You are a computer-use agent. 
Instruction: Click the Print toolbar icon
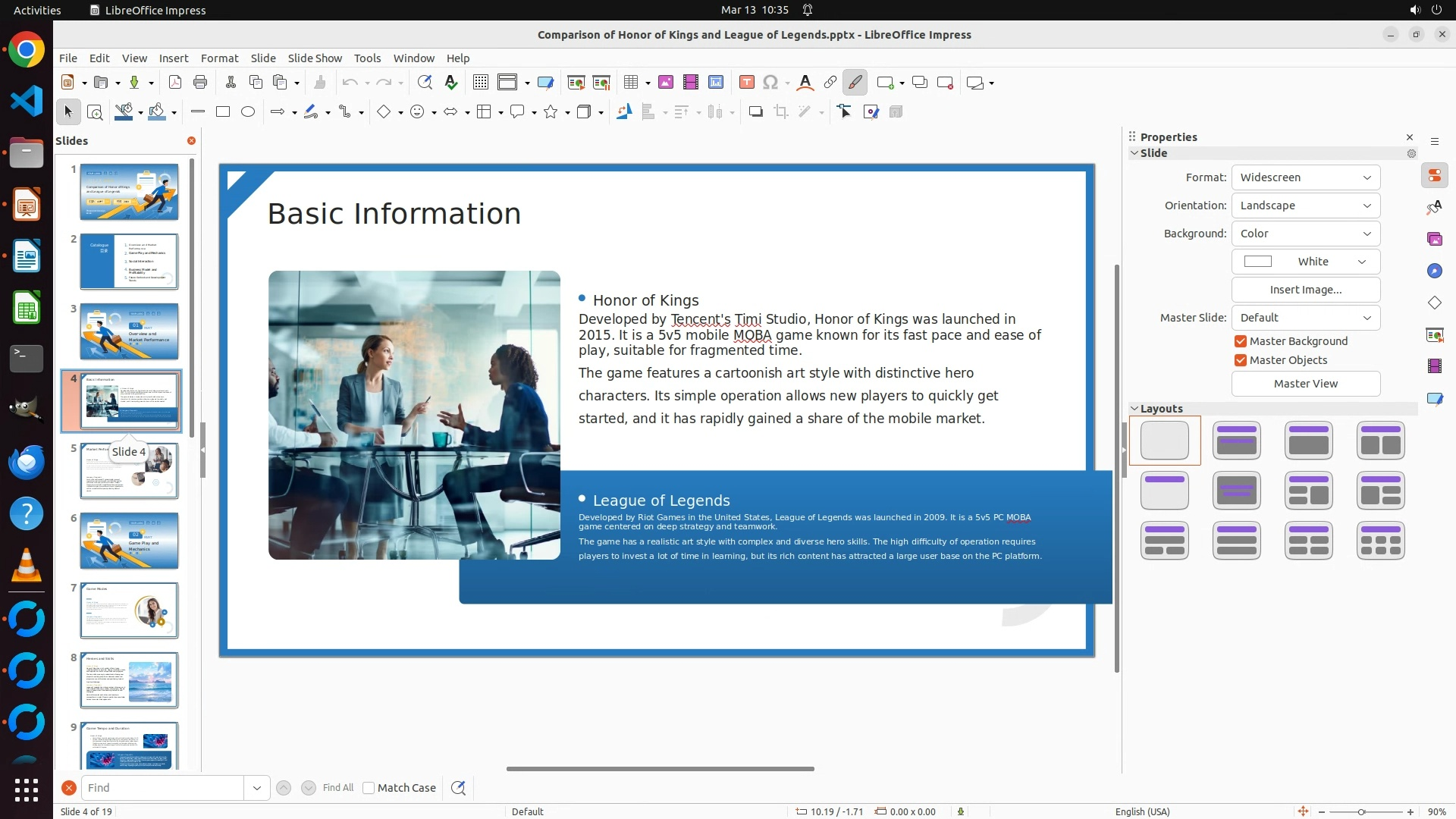pyautogui.click(x=200, y=83)
